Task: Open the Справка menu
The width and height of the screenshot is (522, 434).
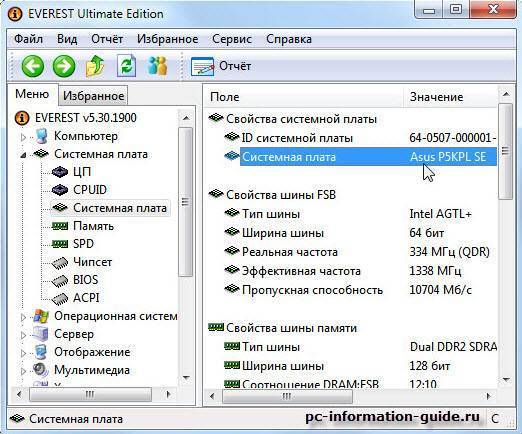Action: [289, 39]
